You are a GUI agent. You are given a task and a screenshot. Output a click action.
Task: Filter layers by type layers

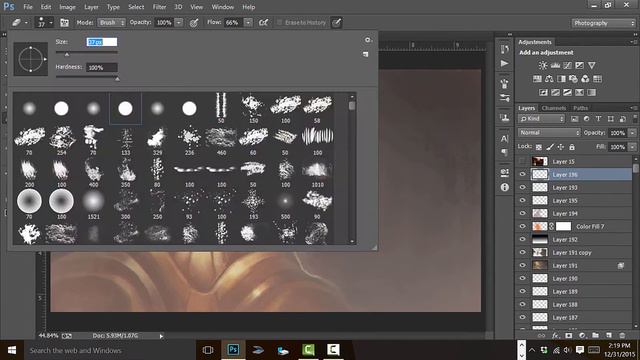[x=598, y=119]
